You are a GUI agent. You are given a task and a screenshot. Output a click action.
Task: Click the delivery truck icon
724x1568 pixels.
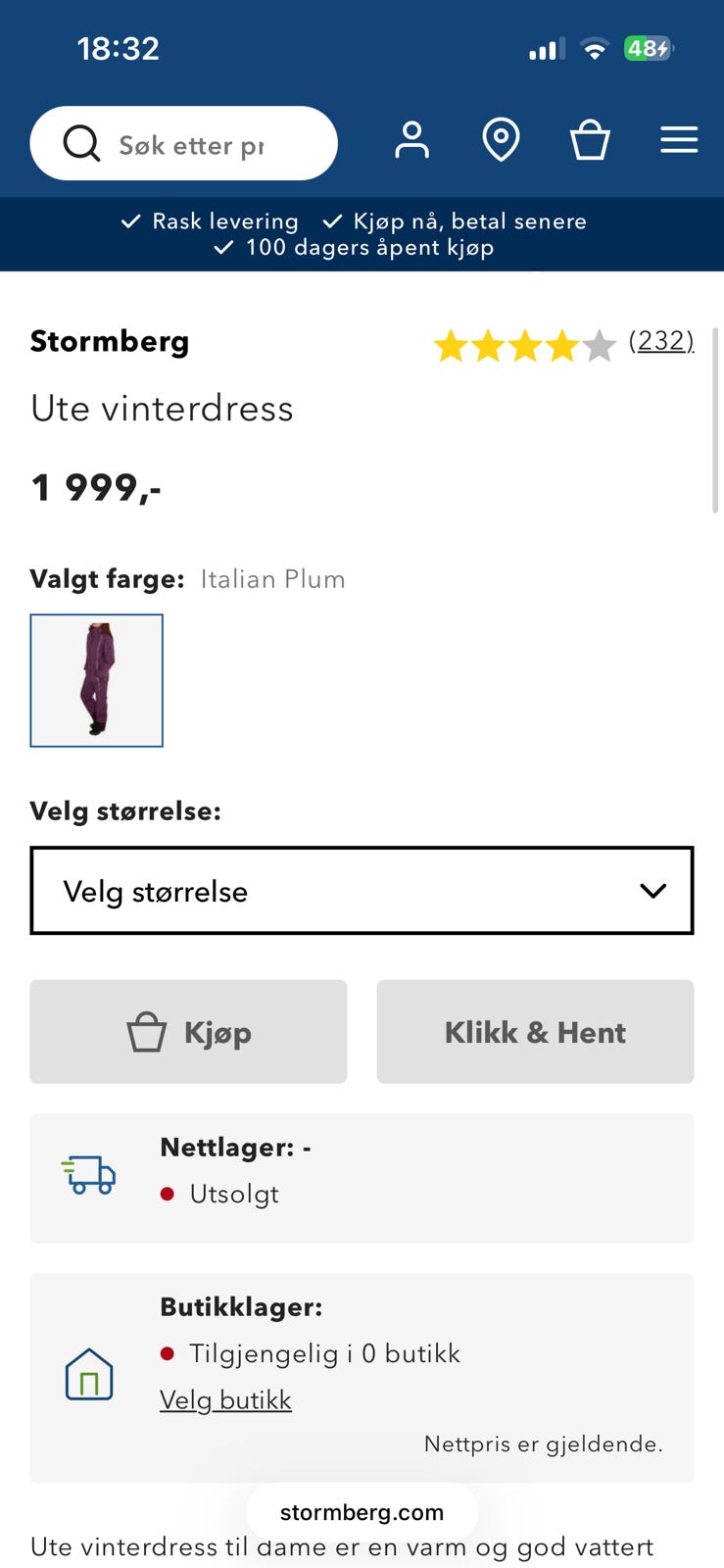point(90,1174)
